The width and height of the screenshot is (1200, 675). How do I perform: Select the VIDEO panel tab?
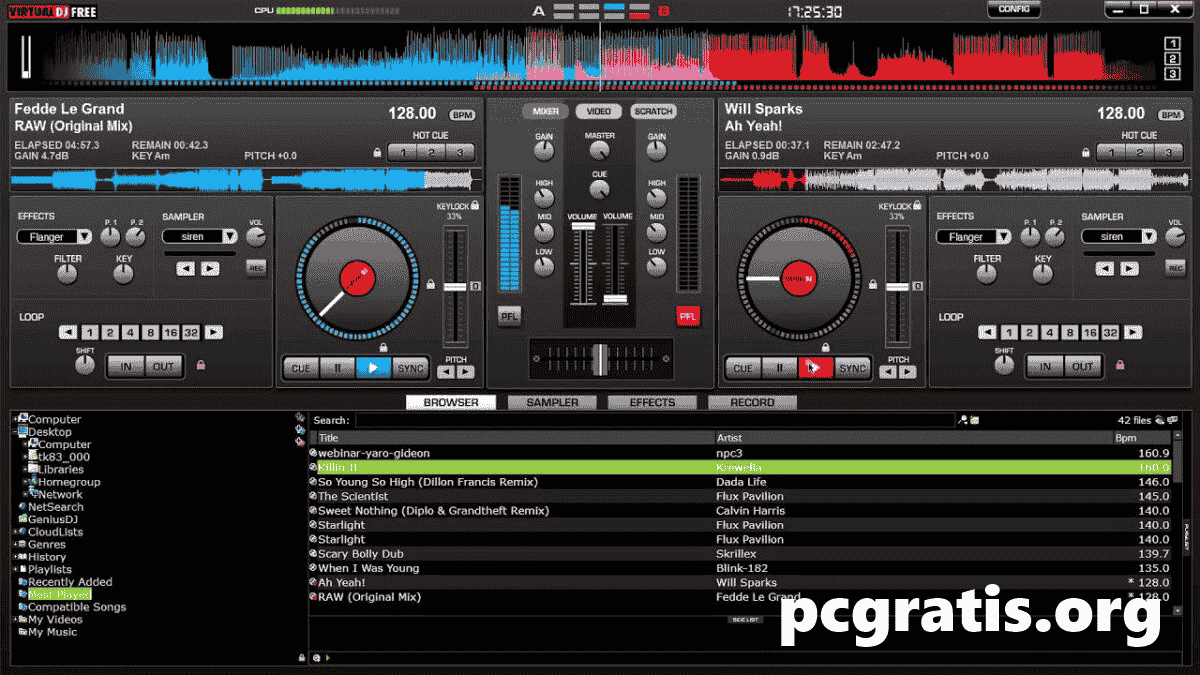[x=599, y=111]
